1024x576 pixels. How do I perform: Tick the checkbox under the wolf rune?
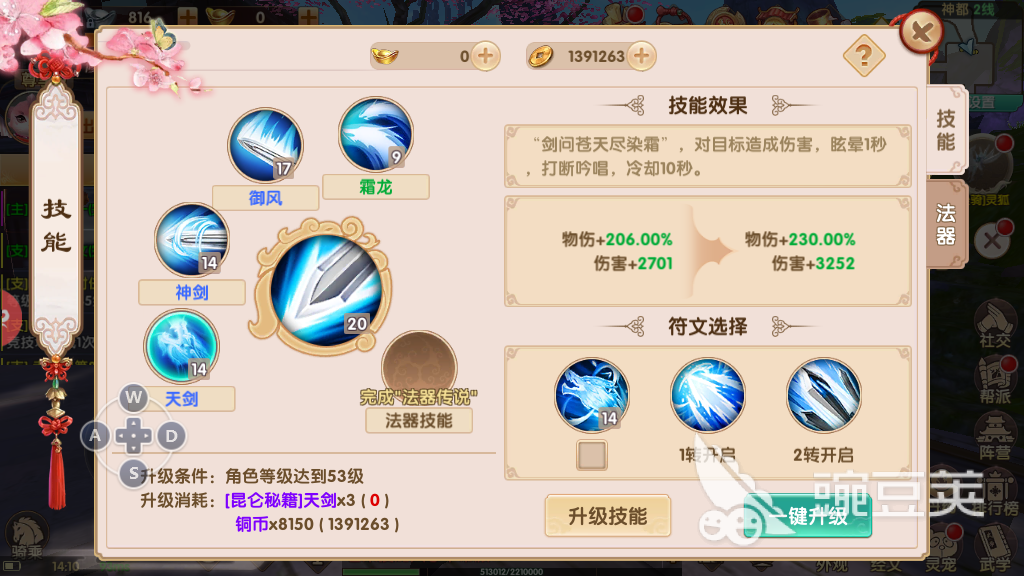592,455
